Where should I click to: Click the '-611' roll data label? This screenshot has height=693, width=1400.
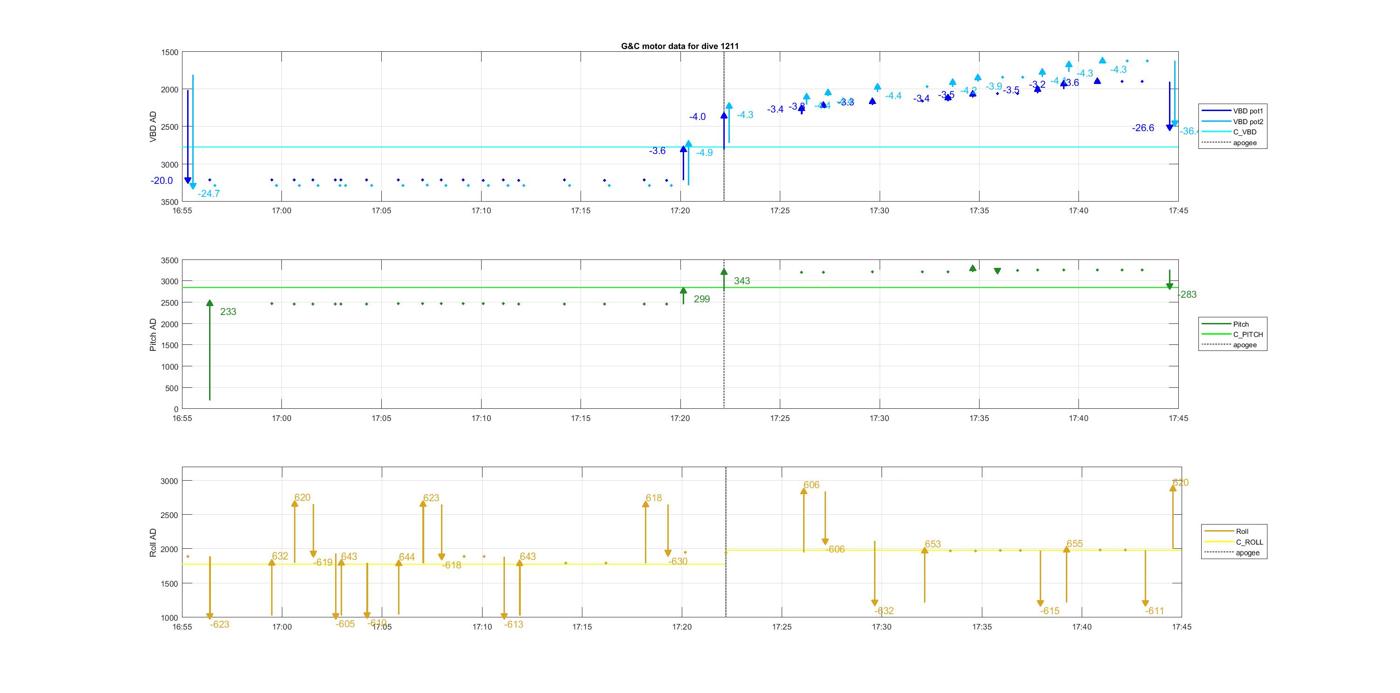[1154, 611]
